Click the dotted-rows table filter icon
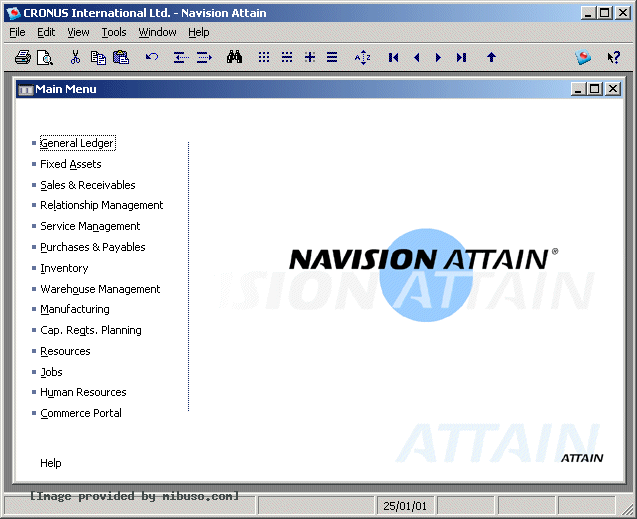Viewport: 637px width, 519px height. (x=287, y=57)
